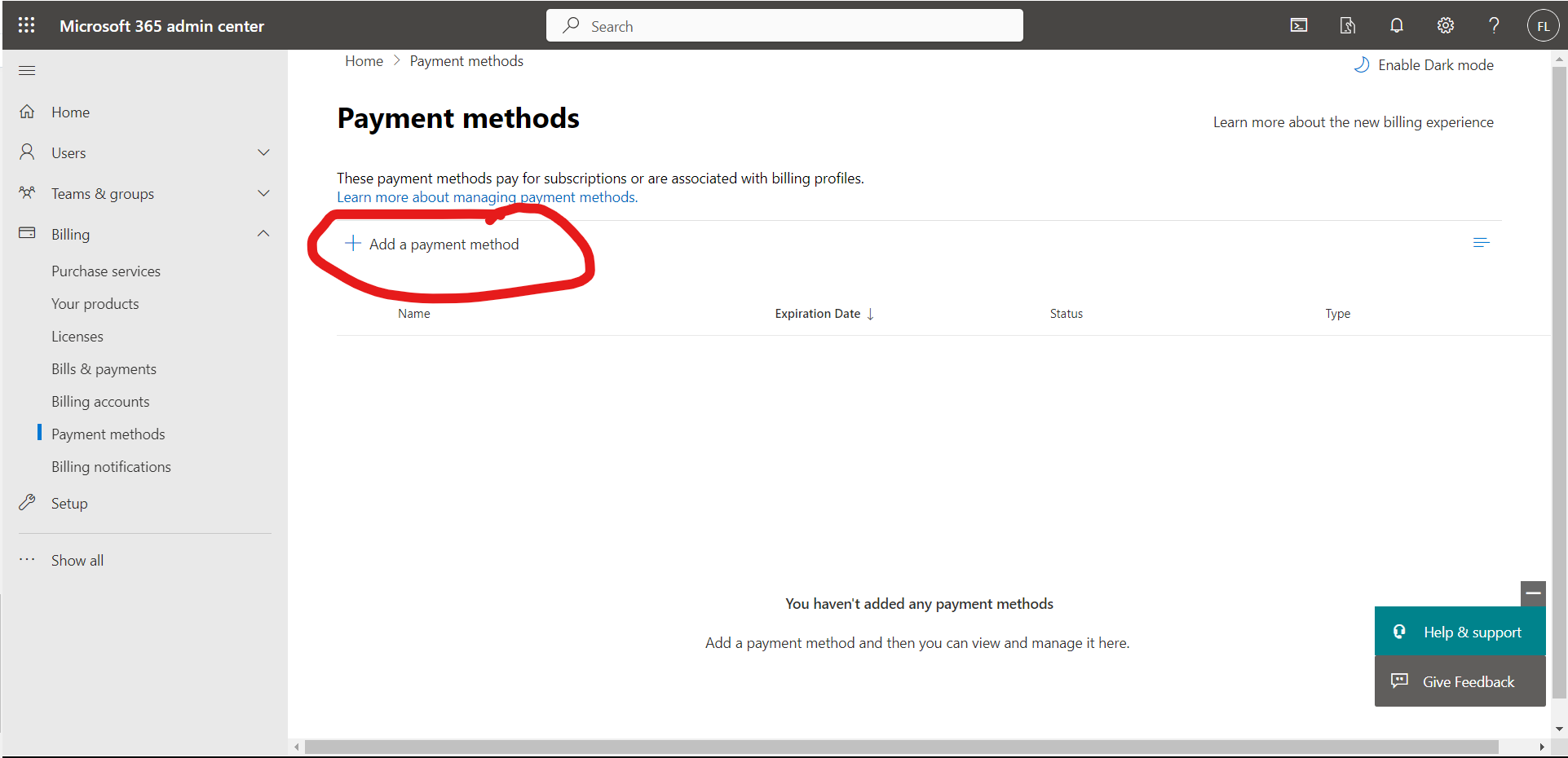Open Learn more about managing payment methods
The image size is (1568, 758).
487,197
